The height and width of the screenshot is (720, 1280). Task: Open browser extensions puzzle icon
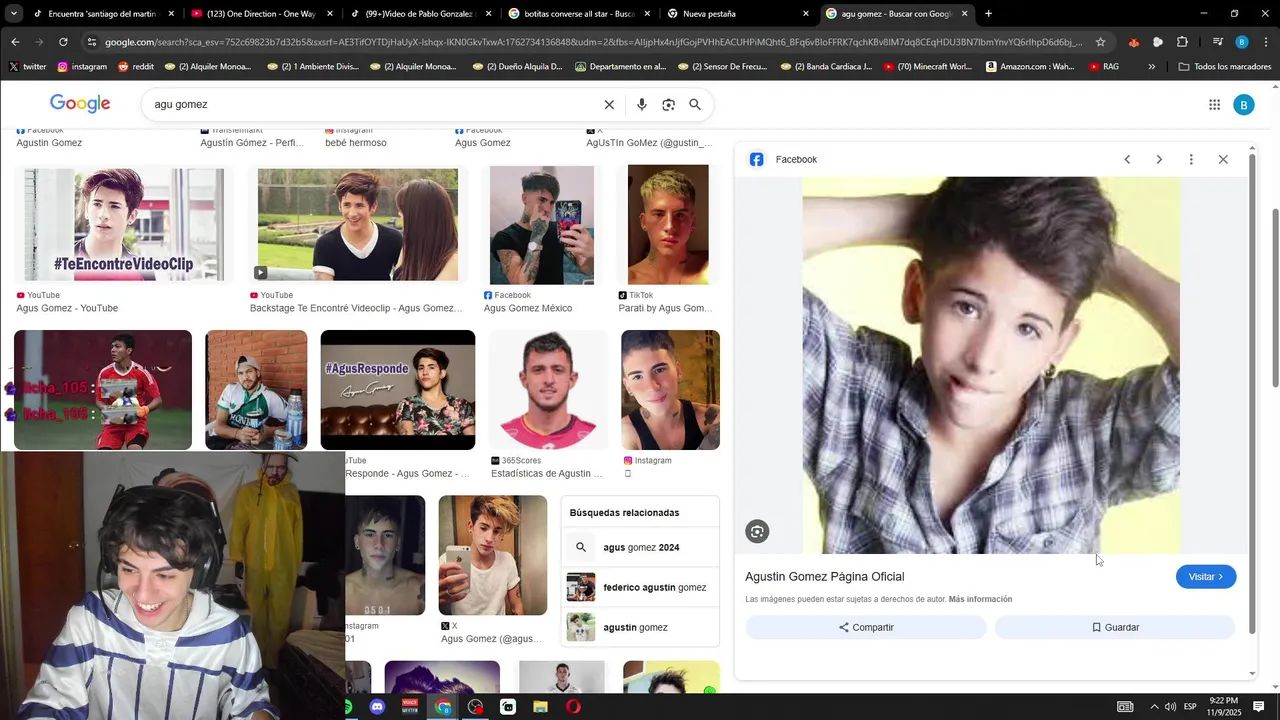pyautogui.click(x=1182, y=42)
